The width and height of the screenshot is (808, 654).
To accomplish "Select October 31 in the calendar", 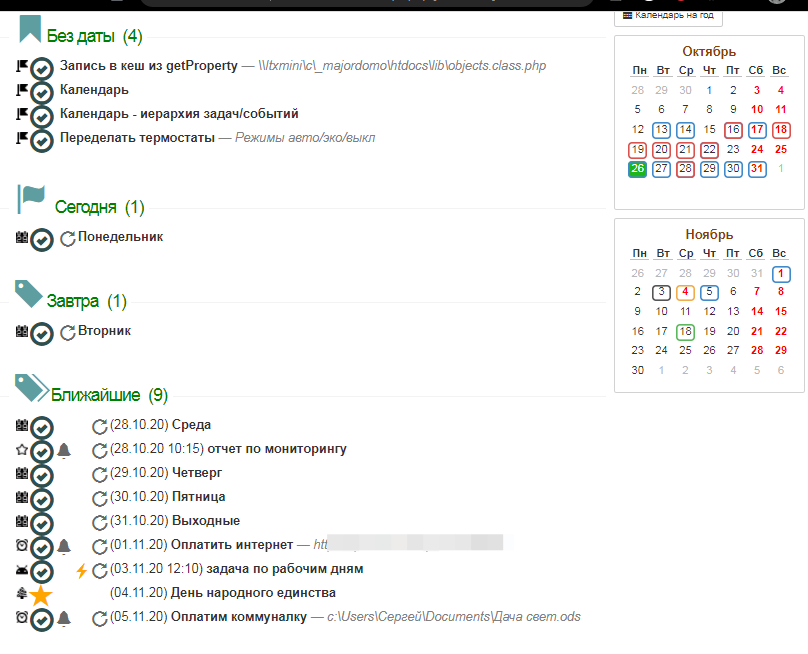I will click(x=756, y=169).
